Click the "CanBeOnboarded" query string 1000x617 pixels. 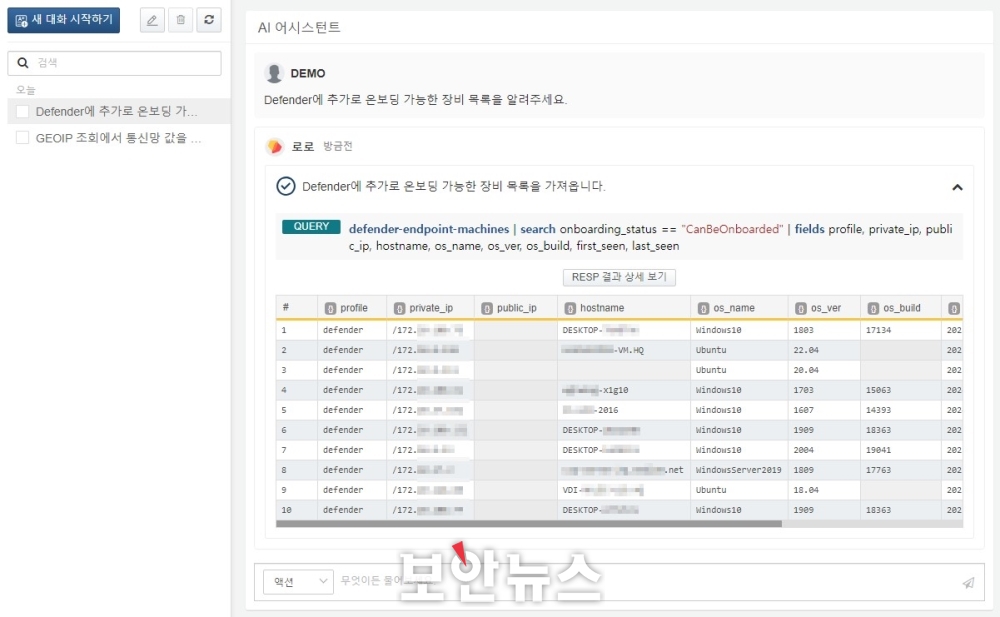[x=732, y=229]
